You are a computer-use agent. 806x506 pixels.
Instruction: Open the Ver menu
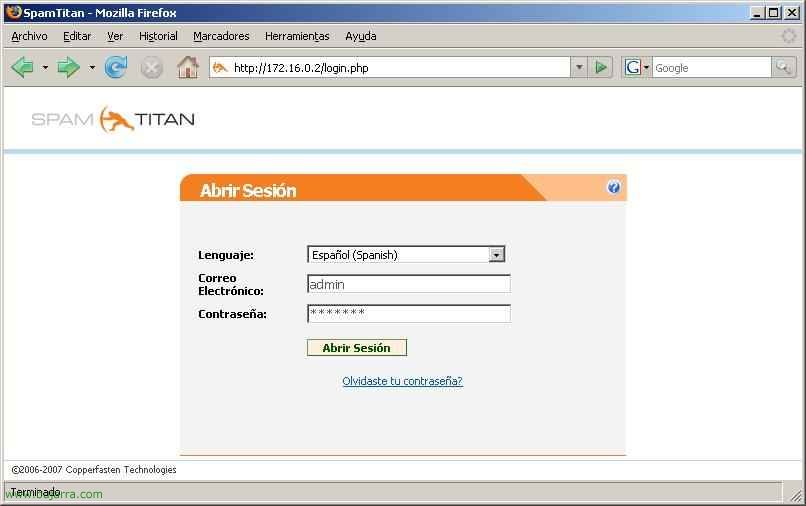coord(115,36)
